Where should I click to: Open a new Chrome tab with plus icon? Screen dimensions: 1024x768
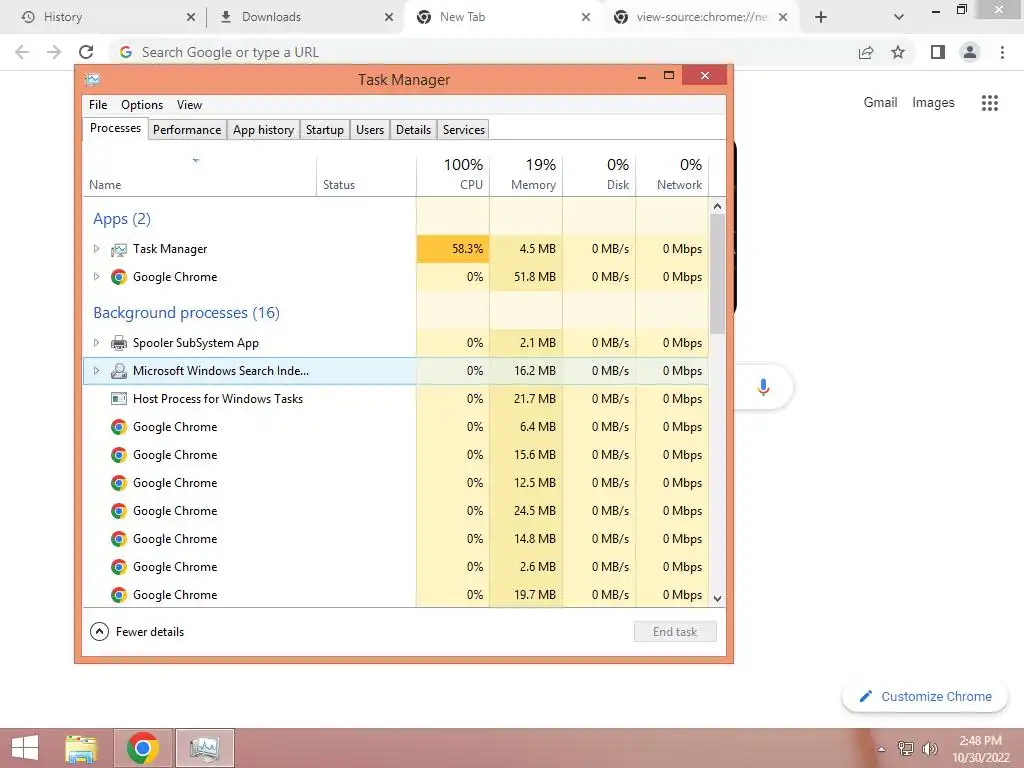(x=821, y=17)
